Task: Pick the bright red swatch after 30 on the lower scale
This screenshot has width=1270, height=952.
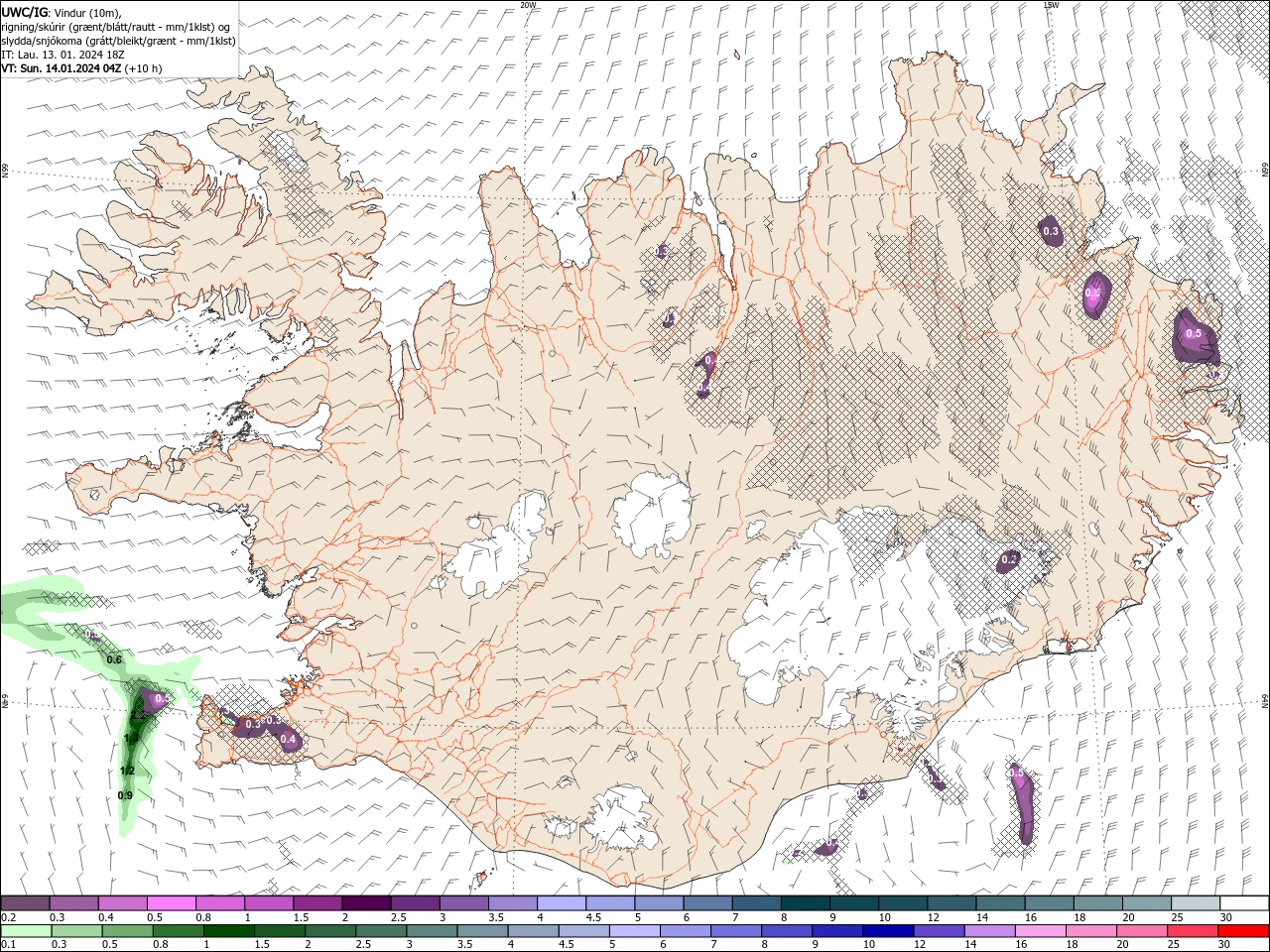Action: 1243,931
